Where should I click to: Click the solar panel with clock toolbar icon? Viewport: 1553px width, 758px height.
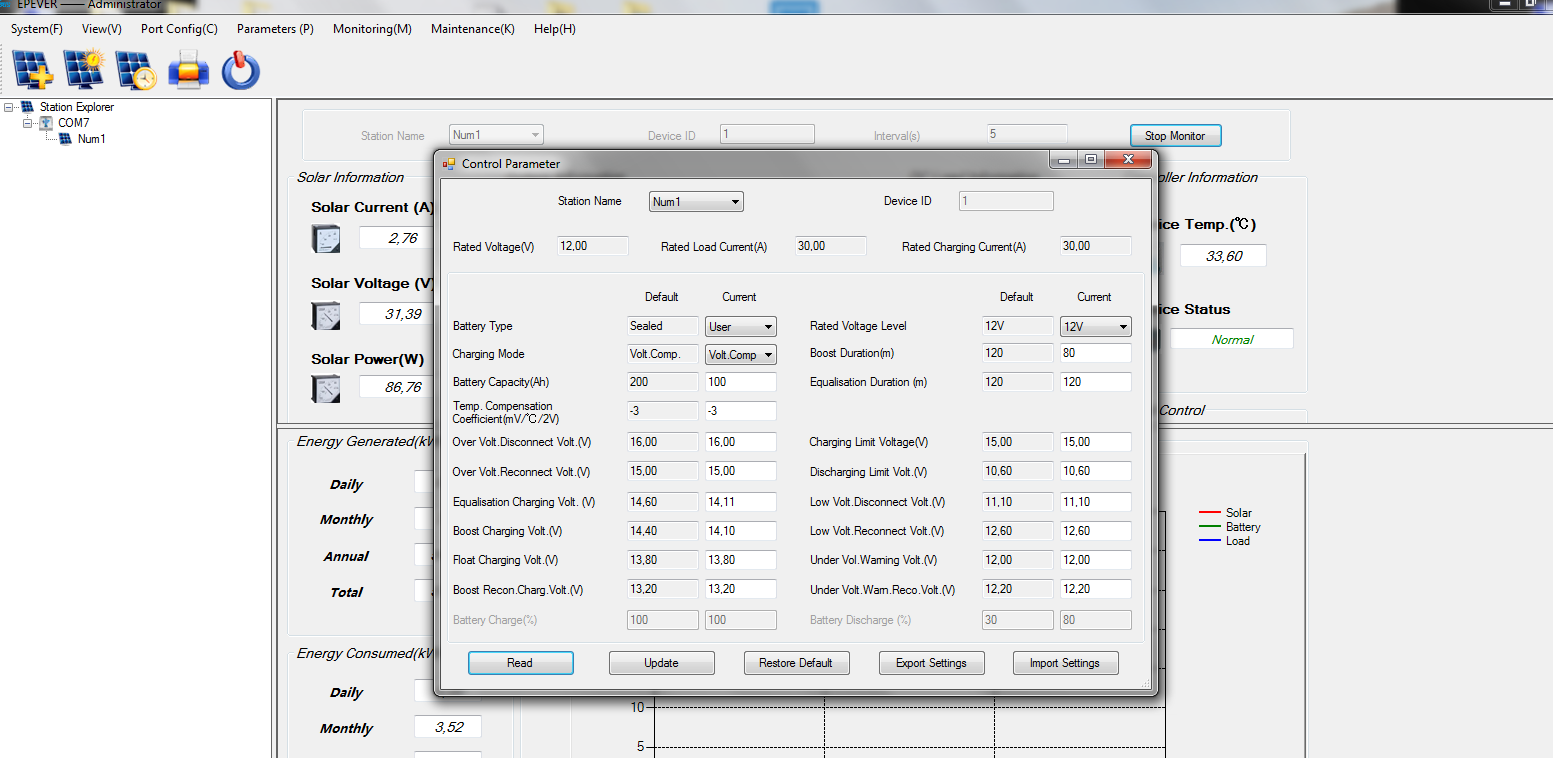[136, 70]
